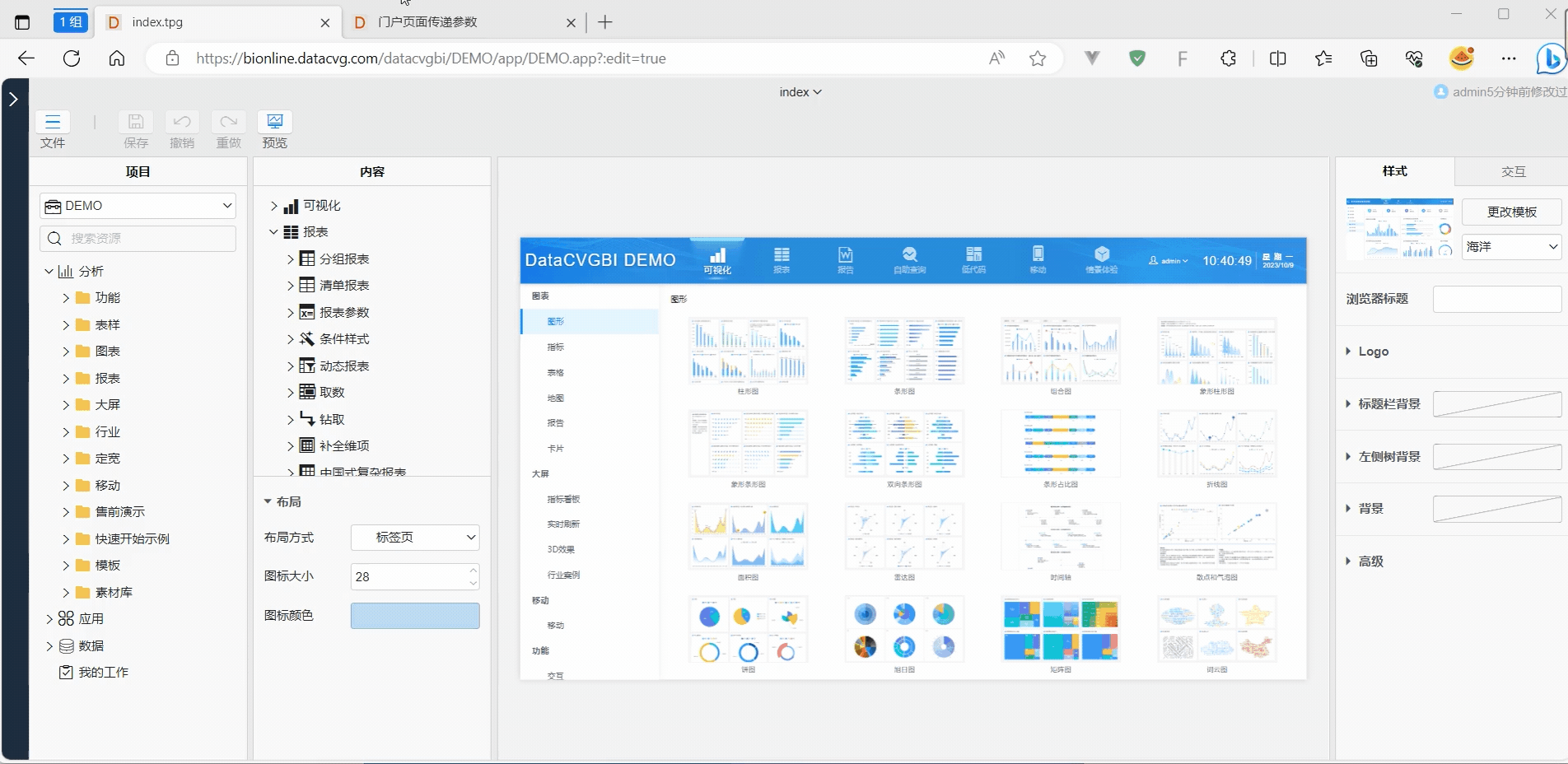The image size is (1568, 764).
Task: Add page to favorites star icon
Action: 1038,58
